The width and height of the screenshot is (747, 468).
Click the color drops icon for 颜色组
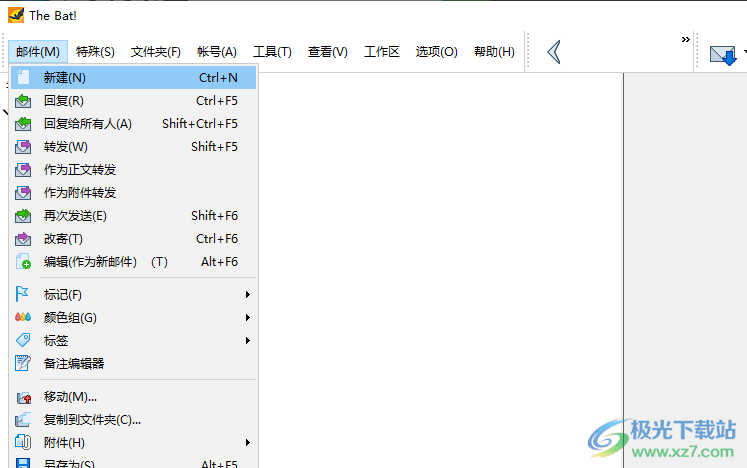click(24, 318)
